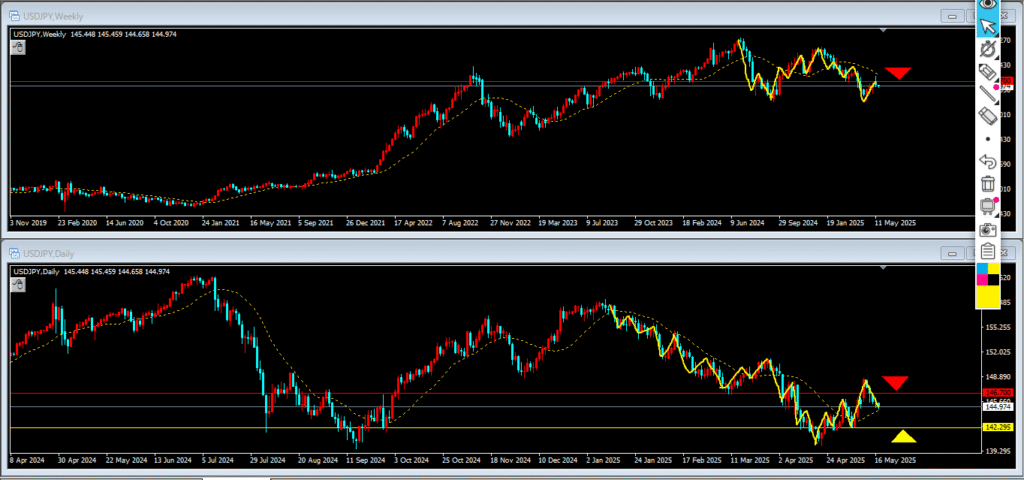Open the clipboard icon in the toolbar

pos(988,251)
